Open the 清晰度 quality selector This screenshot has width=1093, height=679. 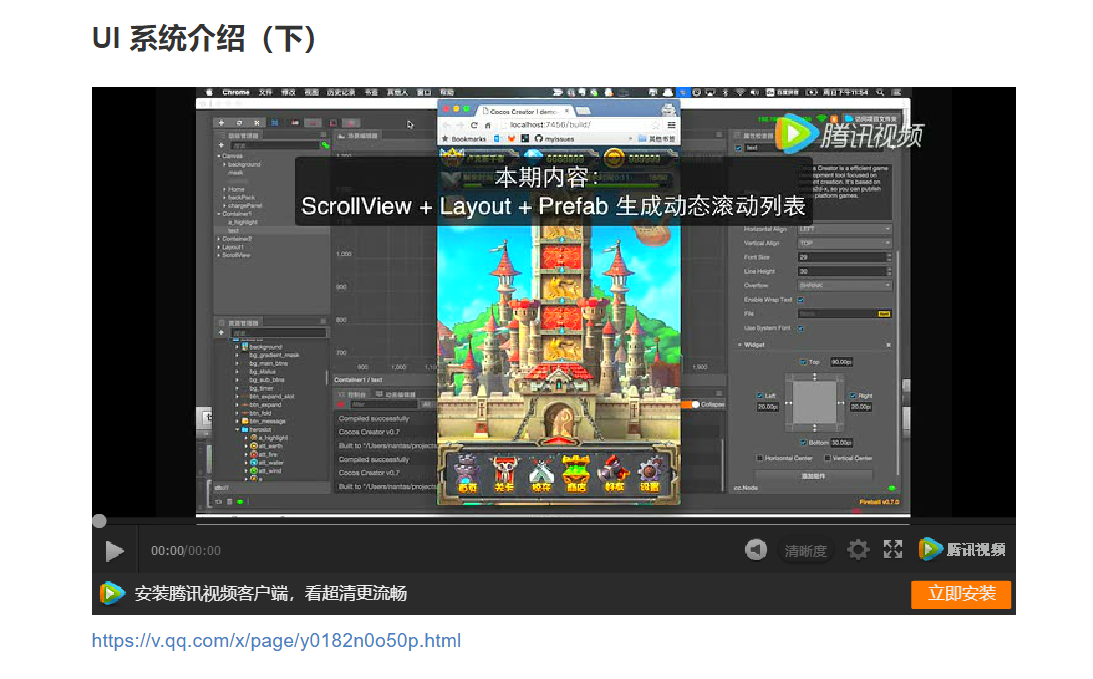click(x=805, y=551)
